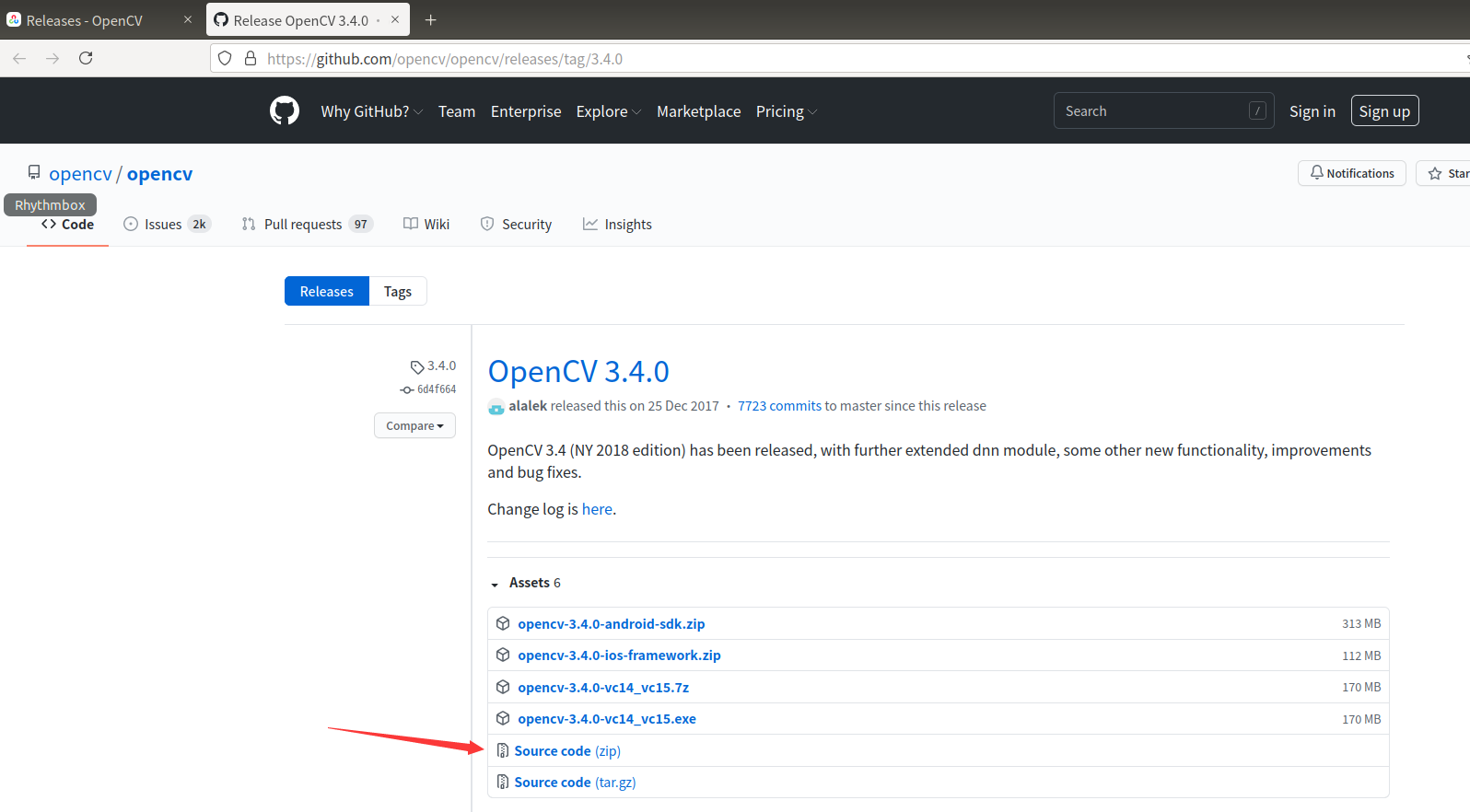Go back with browser back arrow
Screen dimensions: 1470x812
click(19, 58)
